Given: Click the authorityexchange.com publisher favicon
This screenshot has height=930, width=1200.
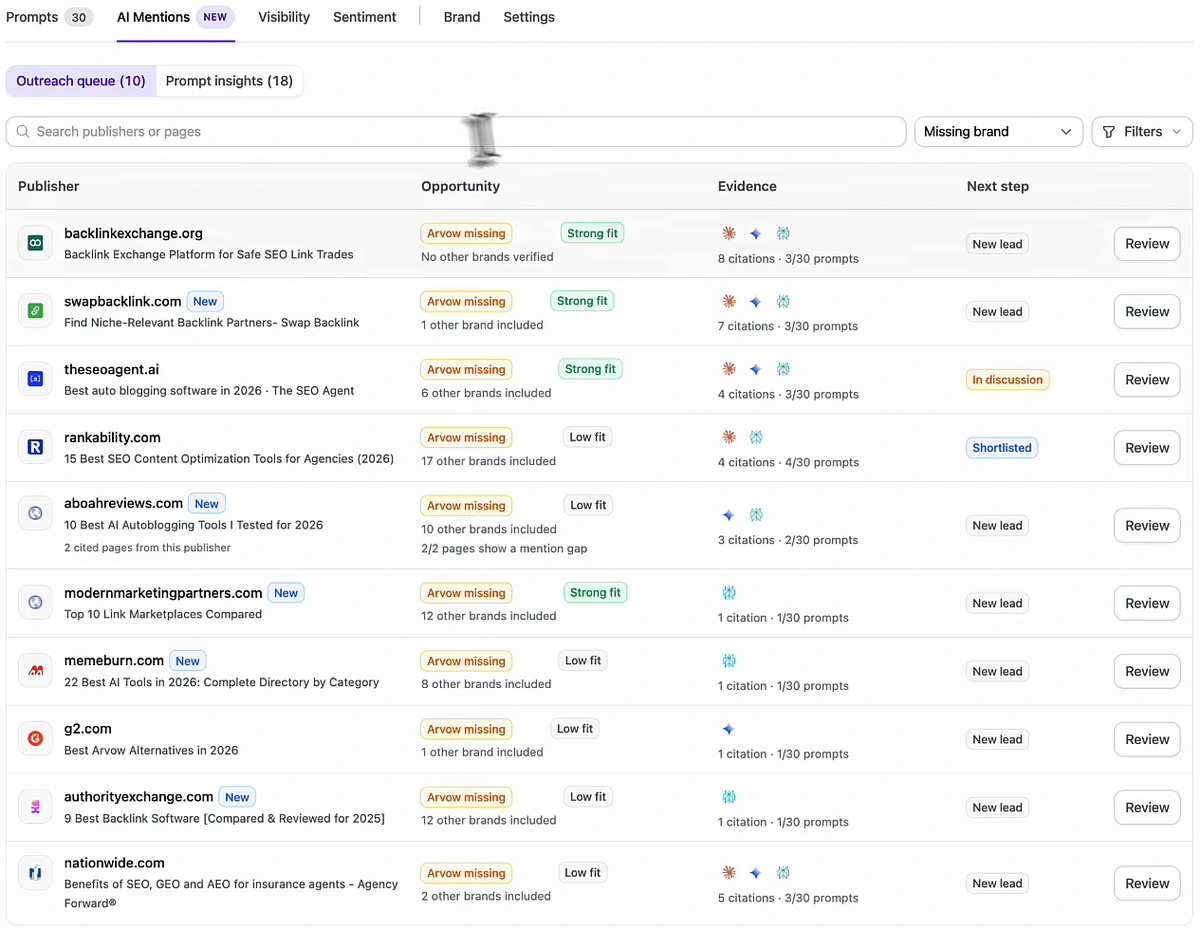Looking at the screenshot, I should coord(35,806).
